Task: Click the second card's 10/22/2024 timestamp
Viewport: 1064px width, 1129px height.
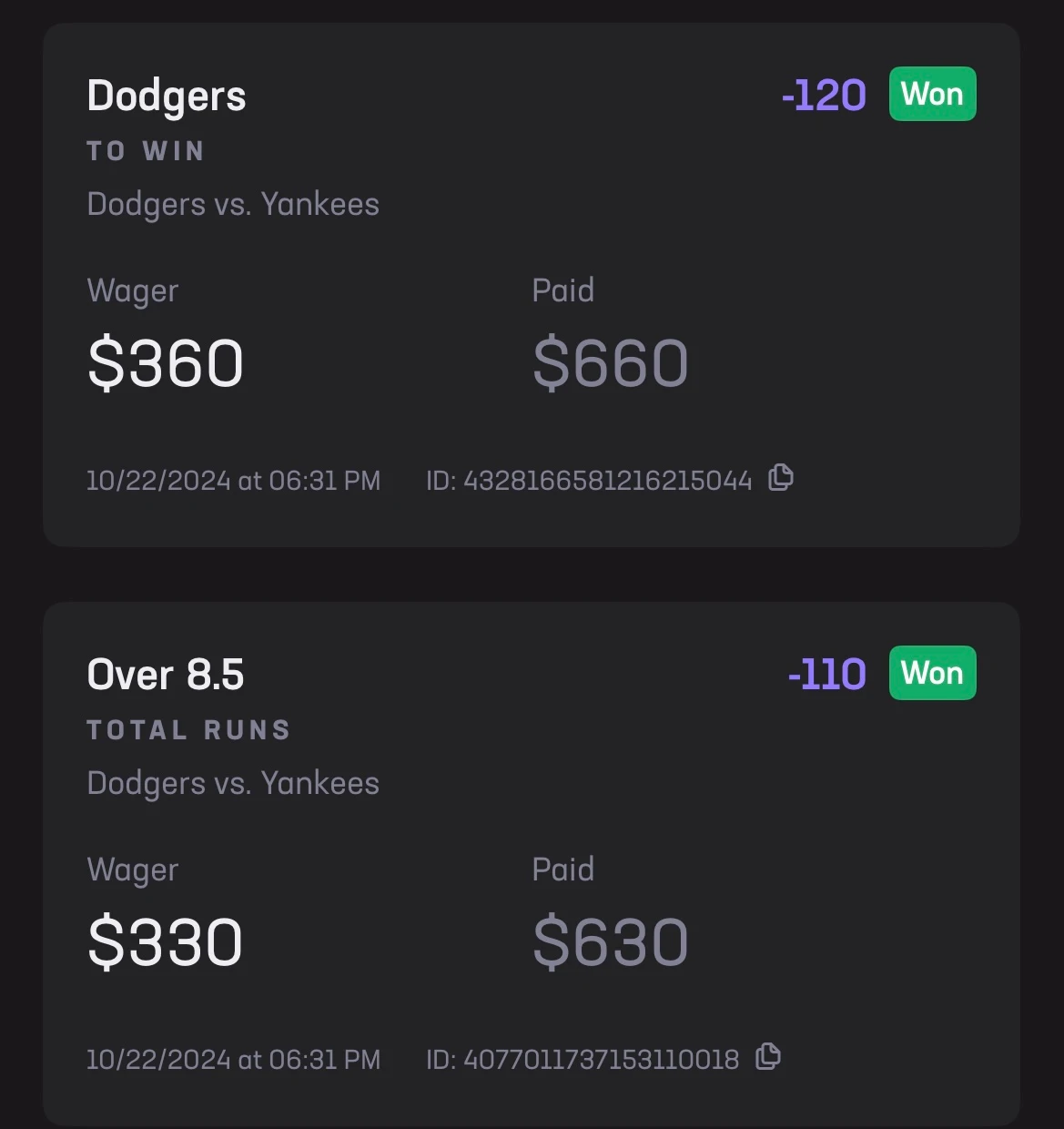Action: [233, 1059]
